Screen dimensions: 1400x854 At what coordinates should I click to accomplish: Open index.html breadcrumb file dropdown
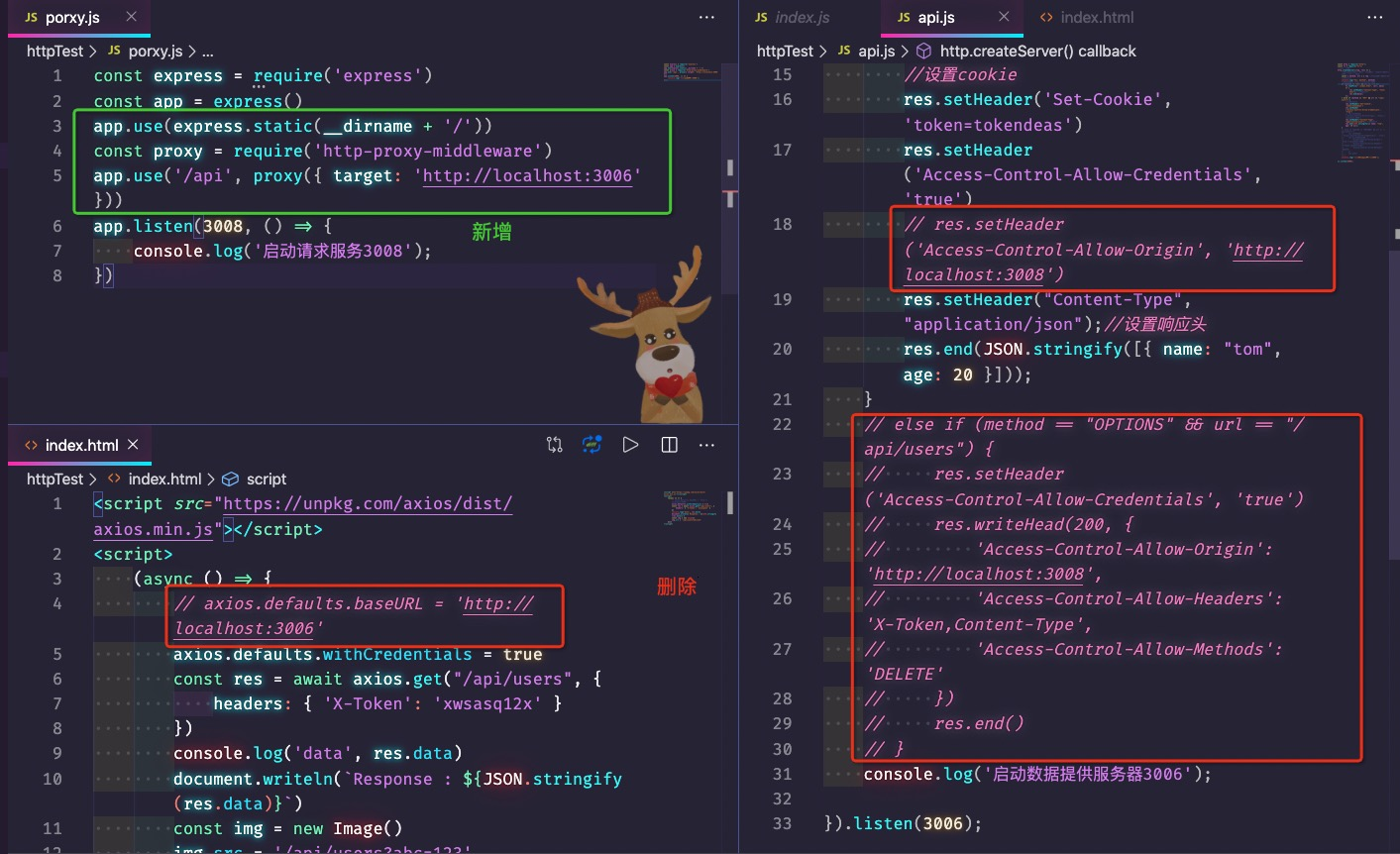165,479
